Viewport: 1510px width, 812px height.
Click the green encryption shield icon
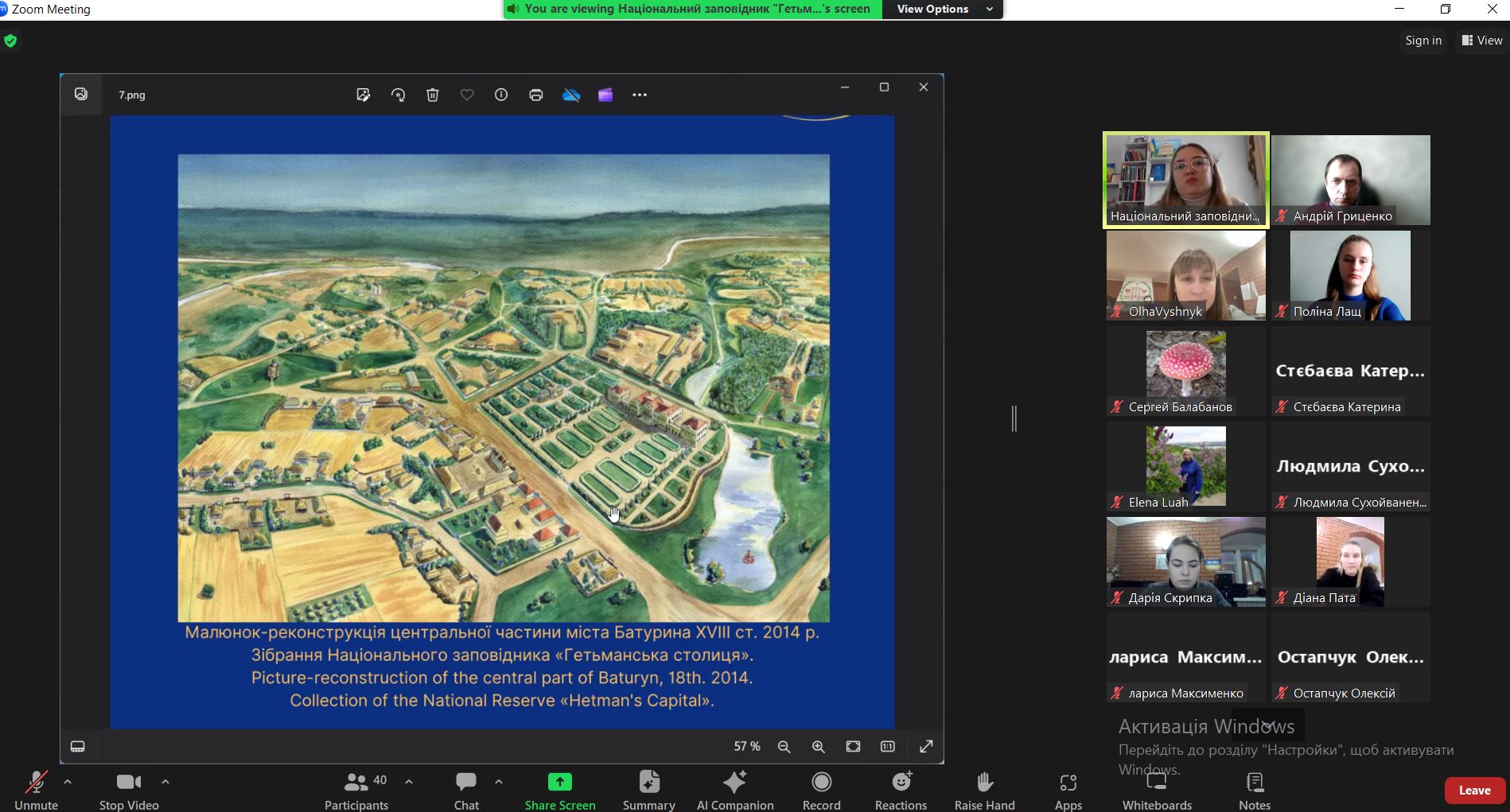pyautogui.click(x=10, y=41)
